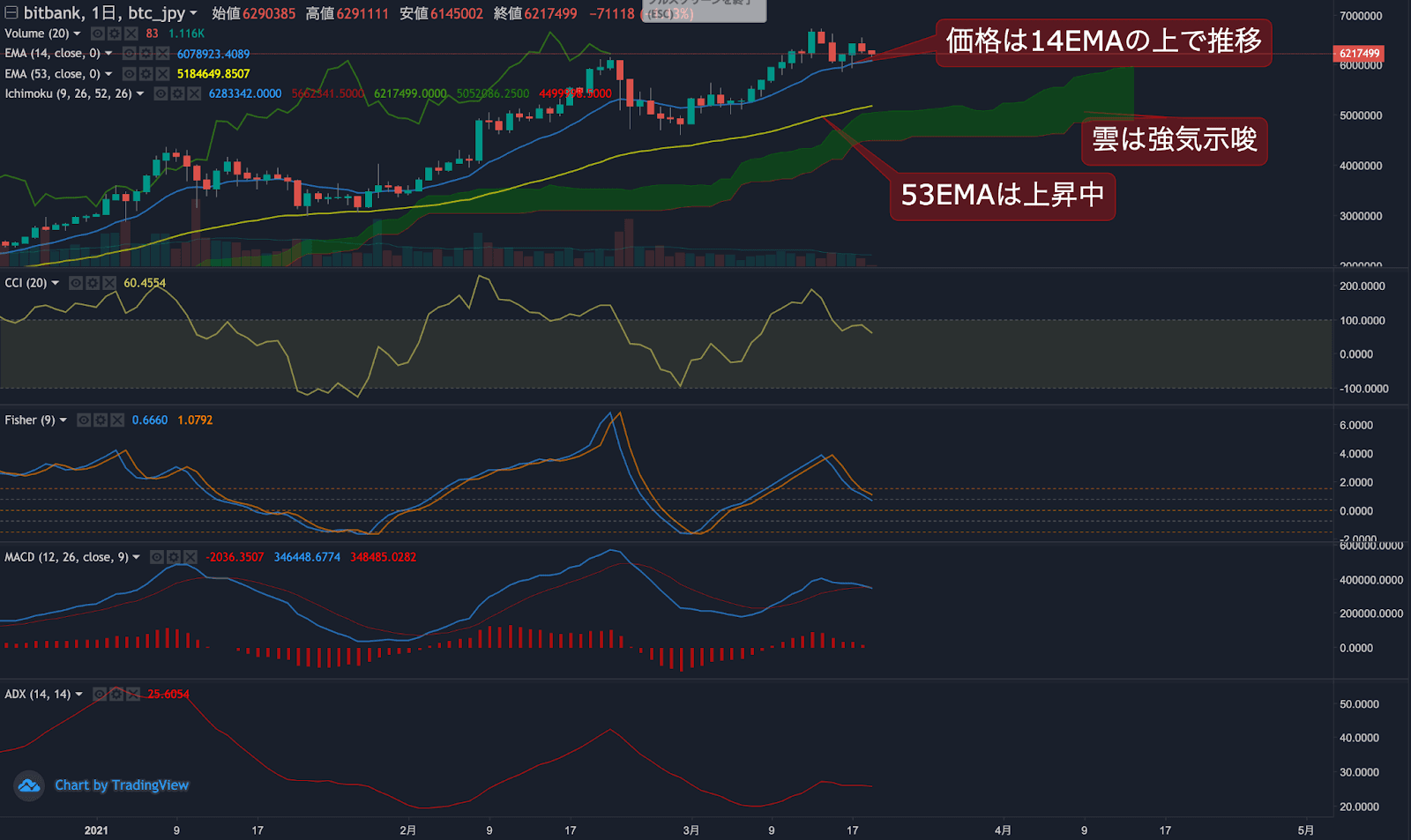Expand the EMA (14, close, 0) dropdown arrow
Screen dimensions: 1411x840
(x=108, y=54)
